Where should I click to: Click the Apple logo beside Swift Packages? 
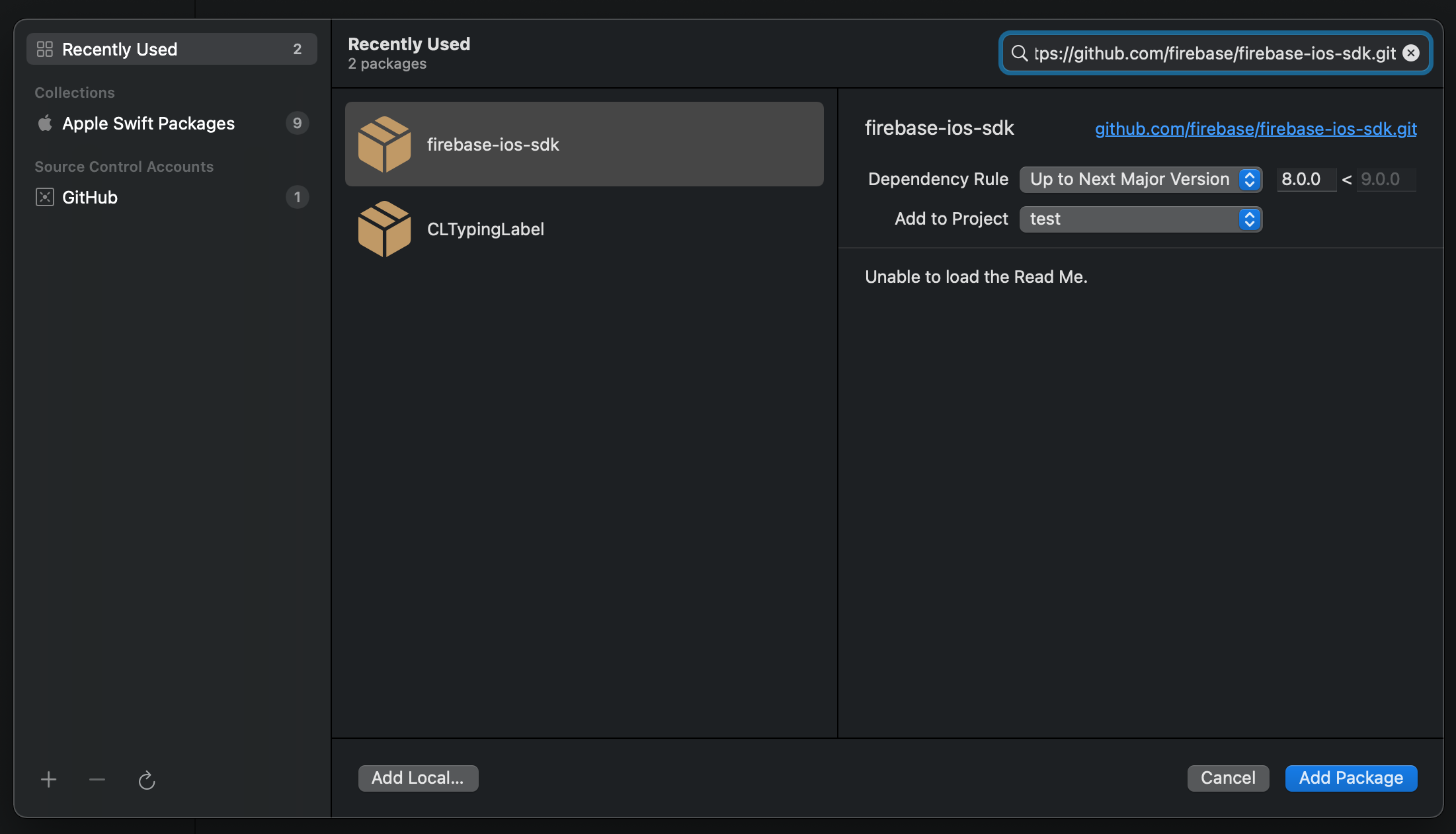[x=44, y=123]
